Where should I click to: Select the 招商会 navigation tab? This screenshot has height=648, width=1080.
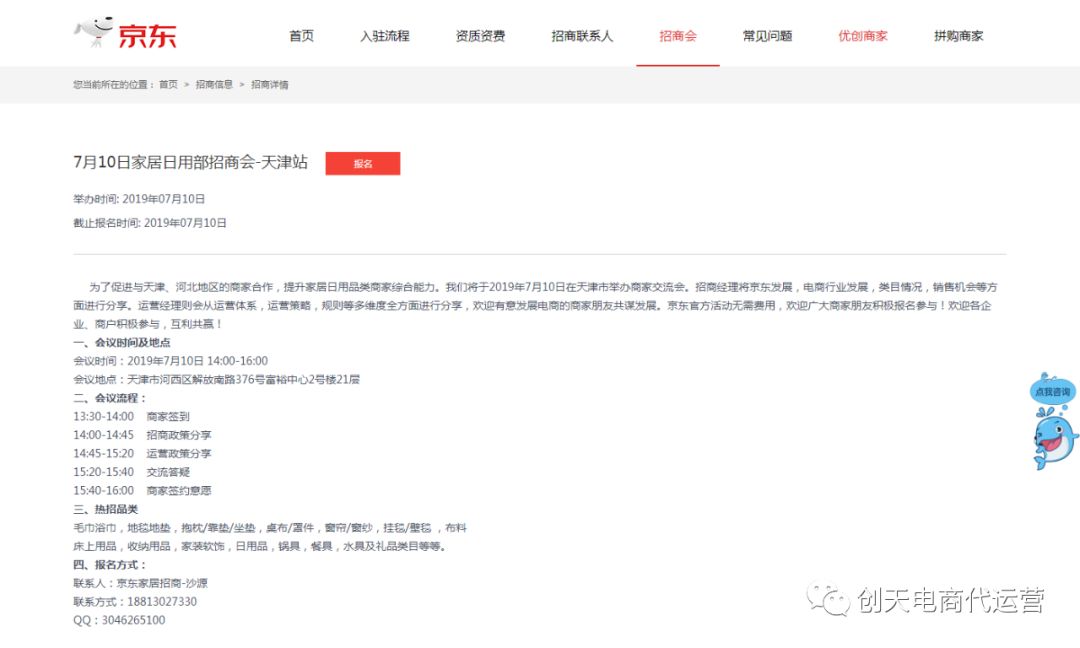[x=678, y=36]
